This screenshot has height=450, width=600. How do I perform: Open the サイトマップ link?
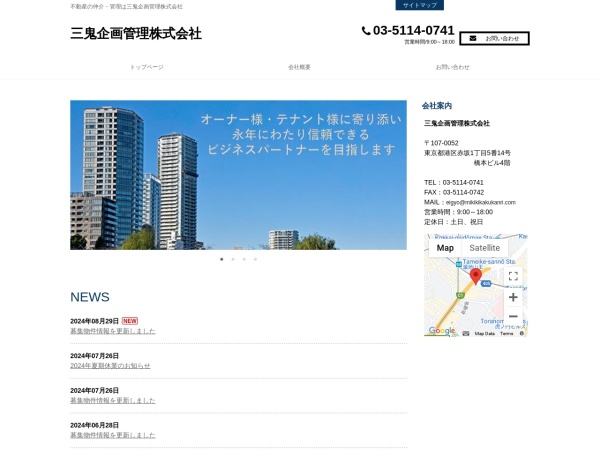pos(419,5)
